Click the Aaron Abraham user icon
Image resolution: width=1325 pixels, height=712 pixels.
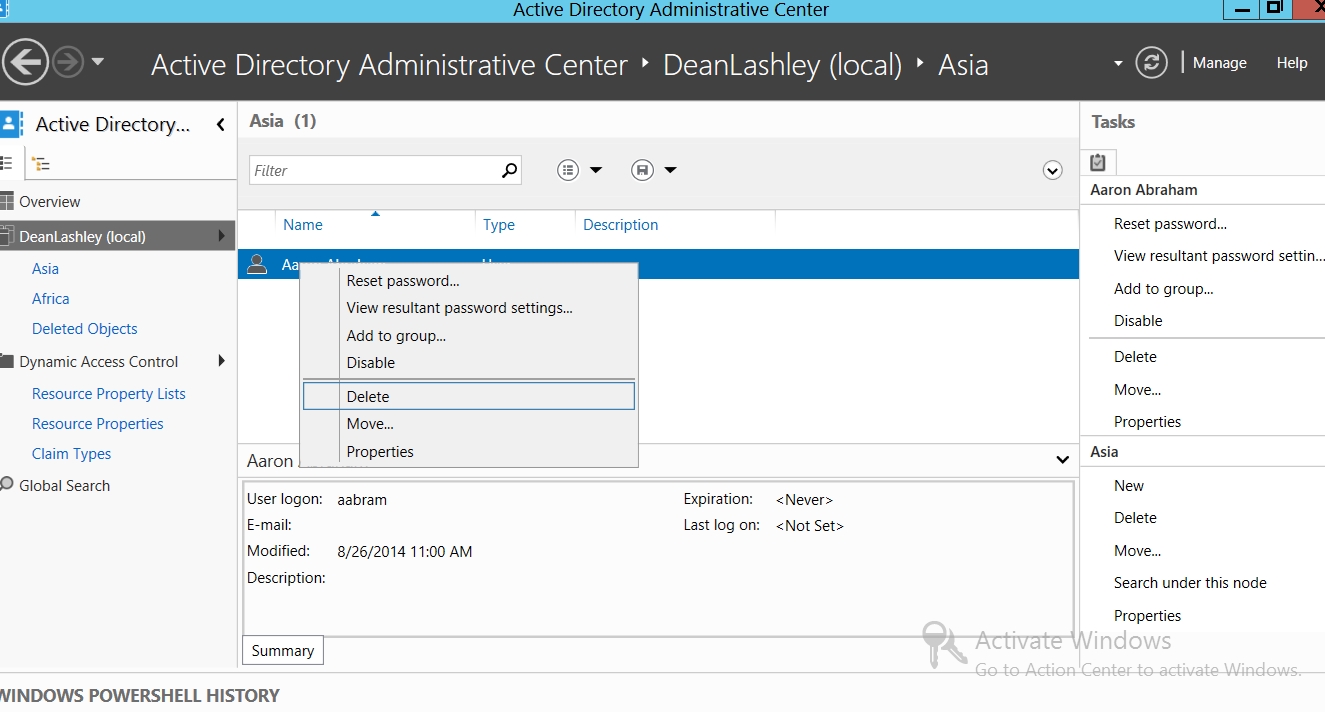(257, 264)
